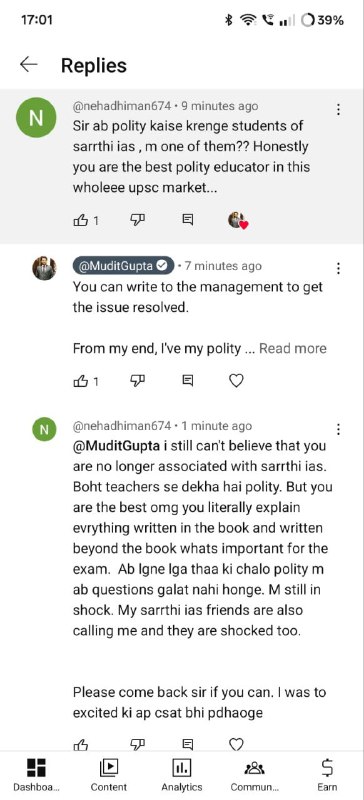The height and width of the screenshot is (800, 364).
Task: Toggle the creator heart on the first comment
Action: click(237, 220)
